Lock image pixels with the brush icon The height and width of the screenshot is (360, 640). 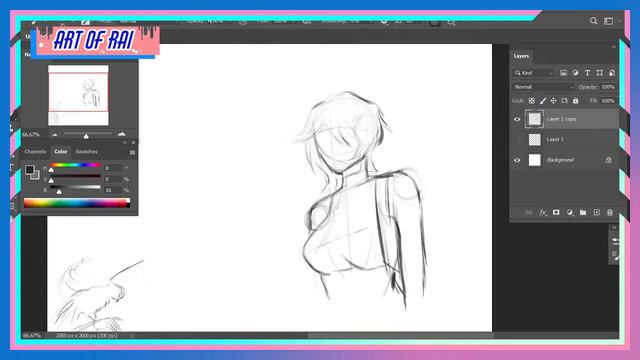542,100
